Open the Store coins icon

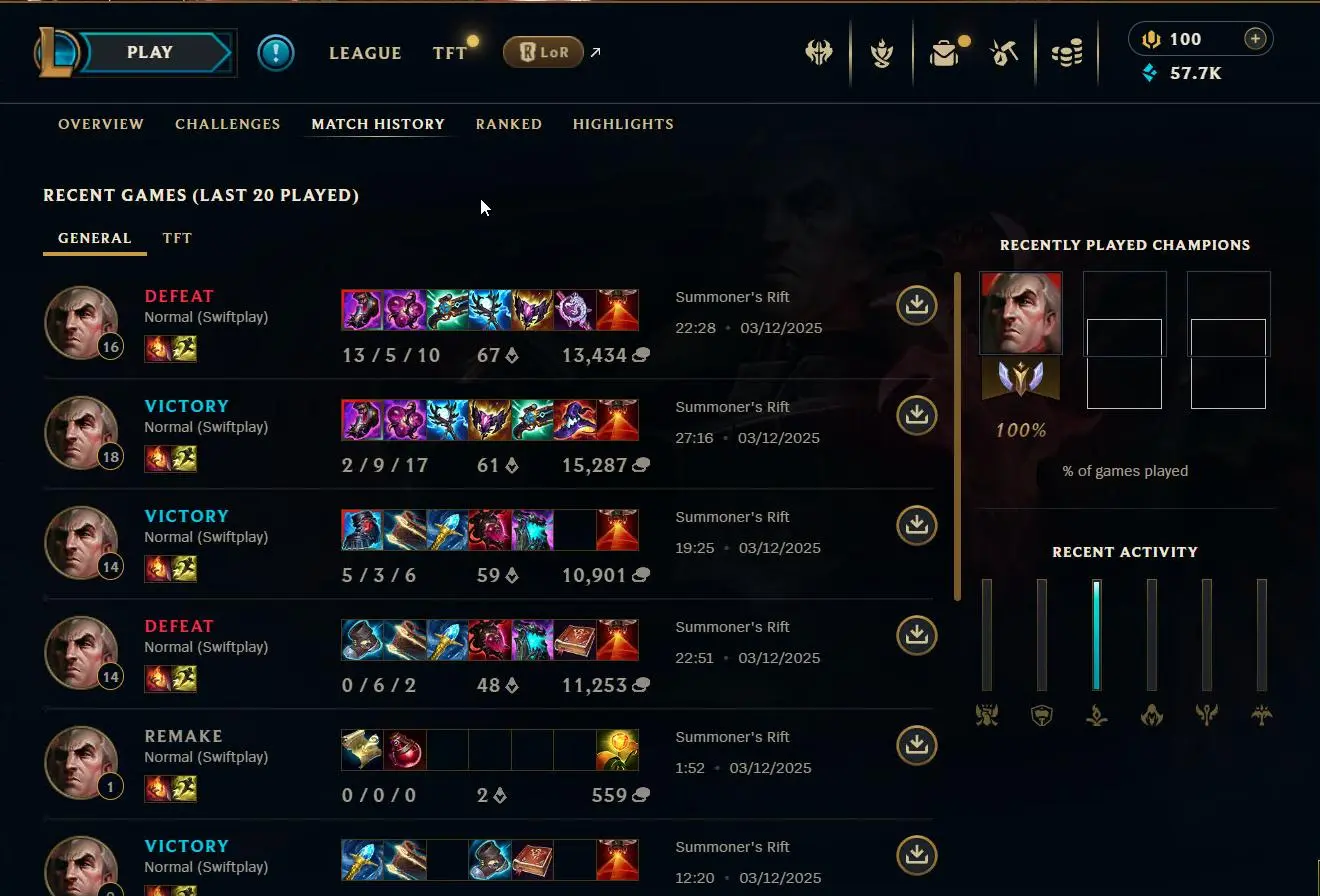click(x=1067, y=53)
